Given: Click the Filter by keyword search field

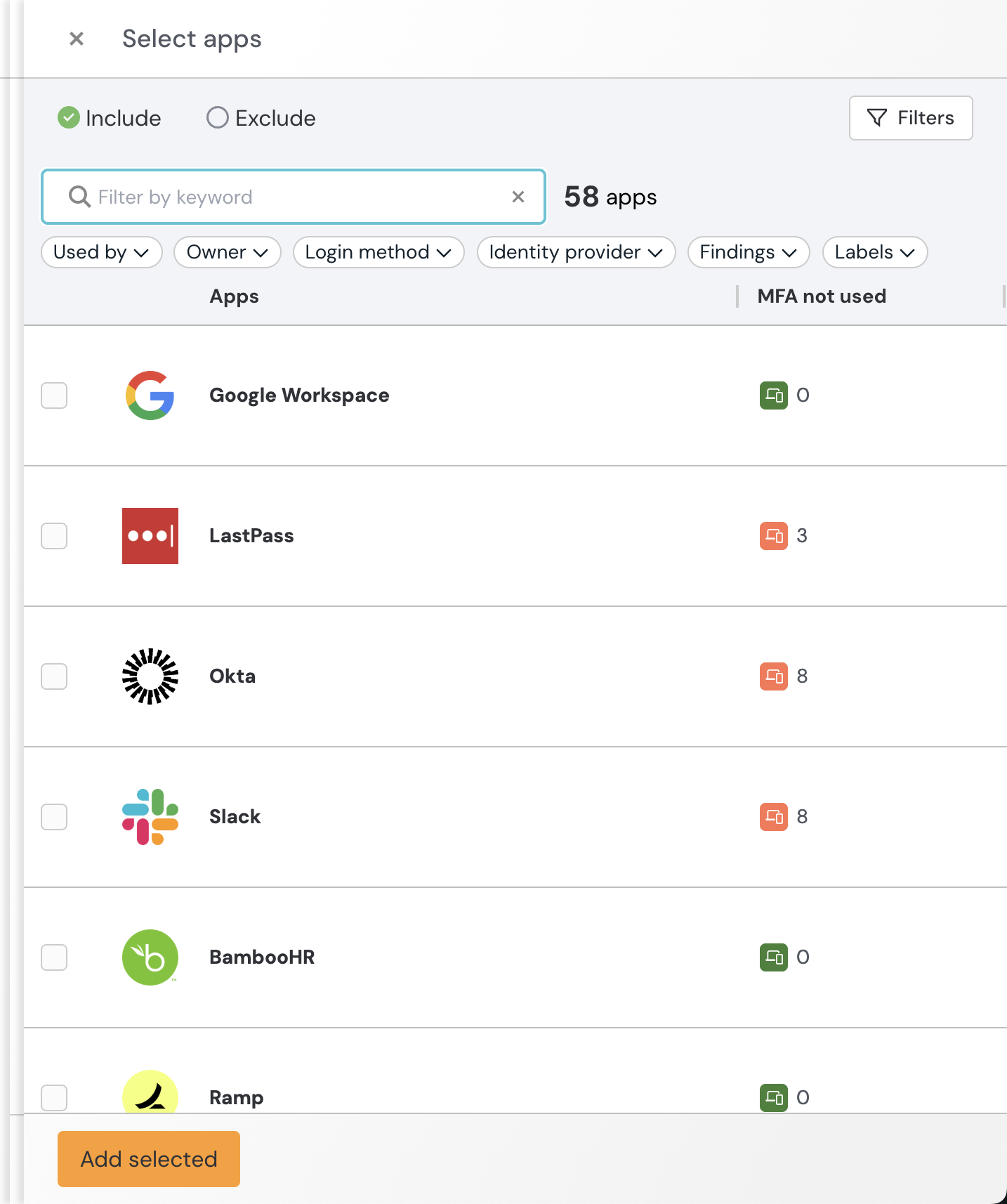Looking at the screenshot, I should click(x=294, y=197).
